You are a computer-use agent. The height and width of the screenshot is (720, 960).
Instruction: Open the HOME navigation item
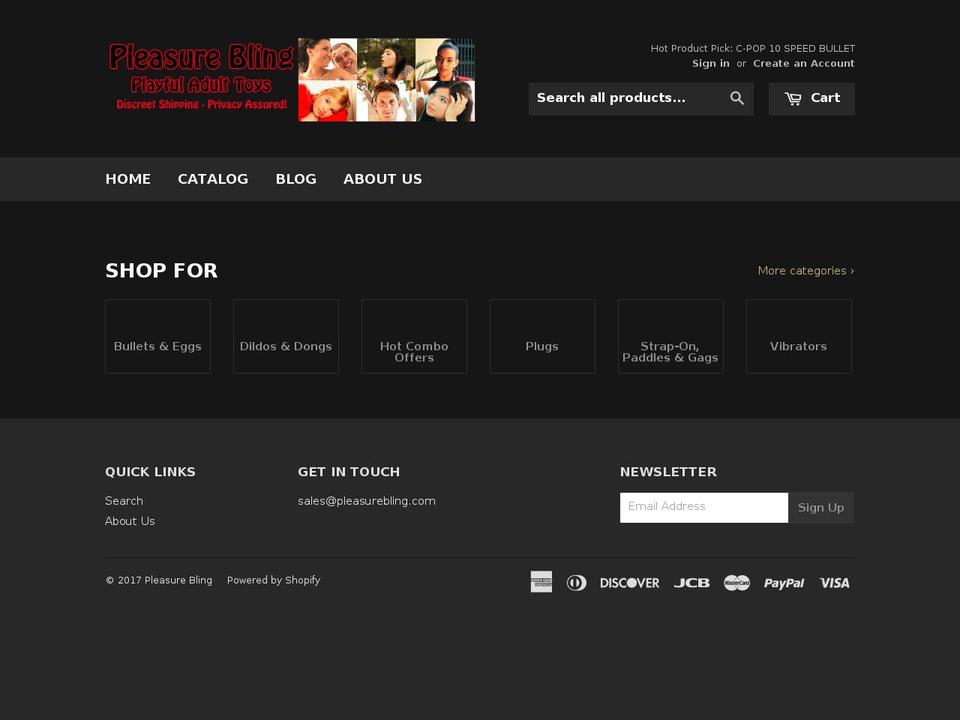128,179
